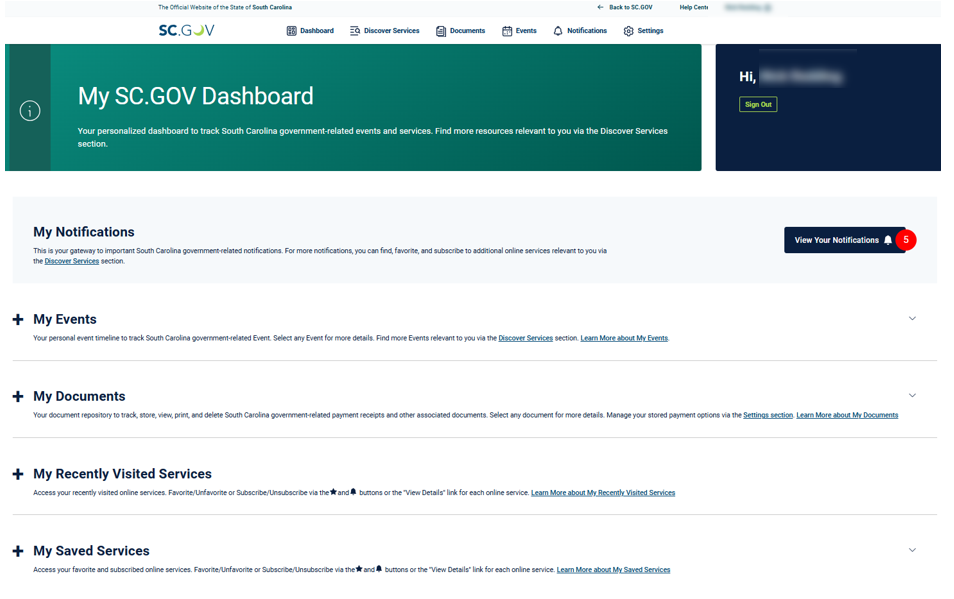Click My Recently Visited Services heading

click(x=122, y=474)
